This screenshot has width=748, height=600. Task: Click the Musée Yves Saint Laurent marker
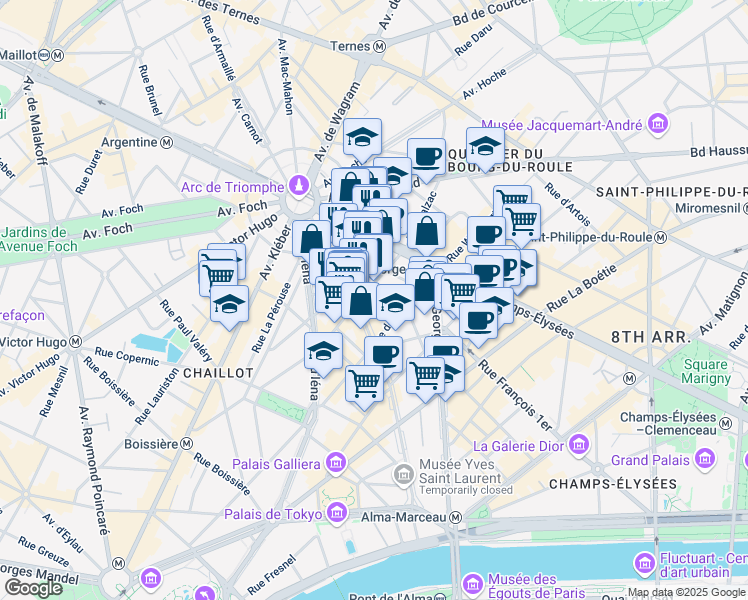pyautogui.click(x=404, y=475)
